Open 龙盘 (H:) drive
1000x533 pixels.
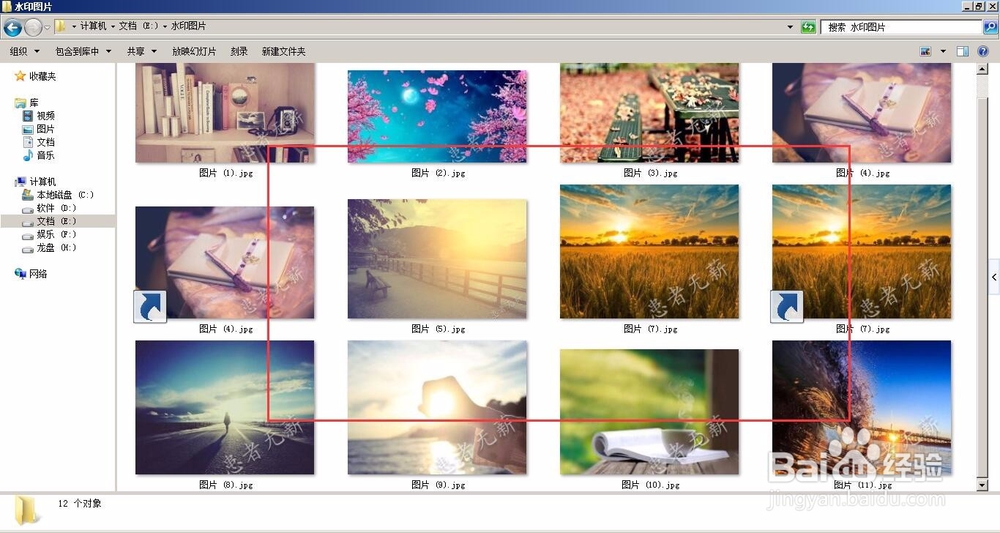pos(49,247)
